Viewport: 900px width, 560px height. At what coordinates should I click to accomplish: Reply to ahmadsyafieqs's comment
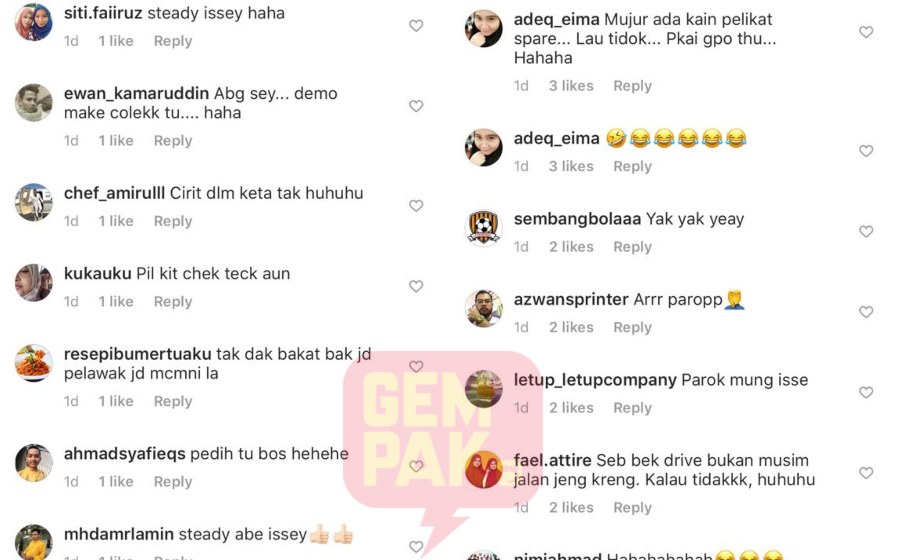pyautogui.click(x=173, y=482)
